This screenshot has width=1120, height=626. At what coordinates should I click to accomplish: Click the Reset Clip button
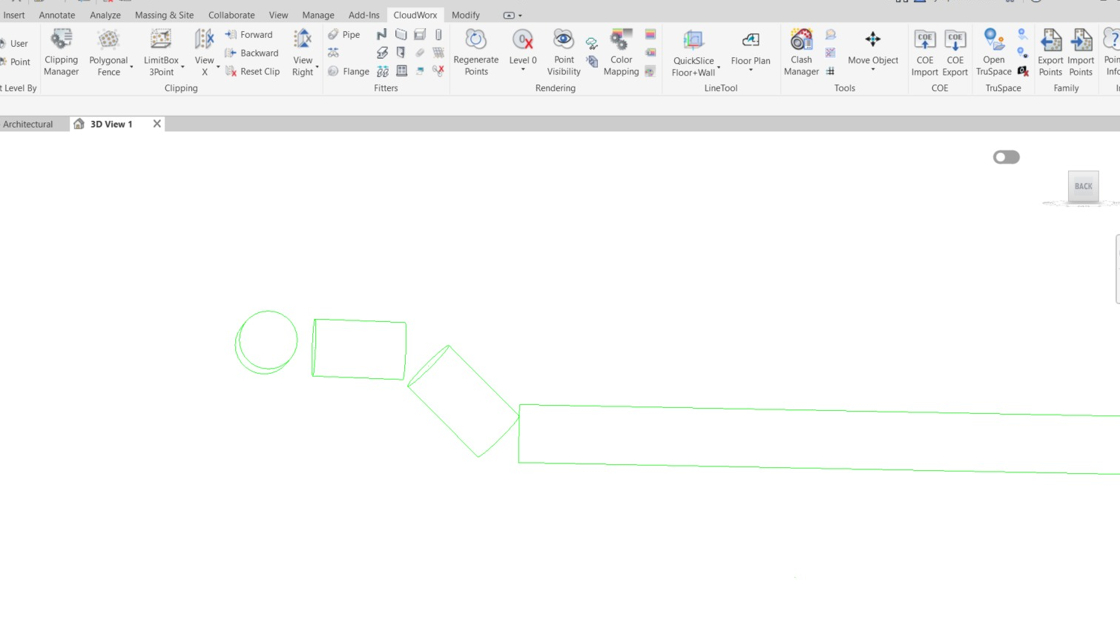[x=252, y=72]
